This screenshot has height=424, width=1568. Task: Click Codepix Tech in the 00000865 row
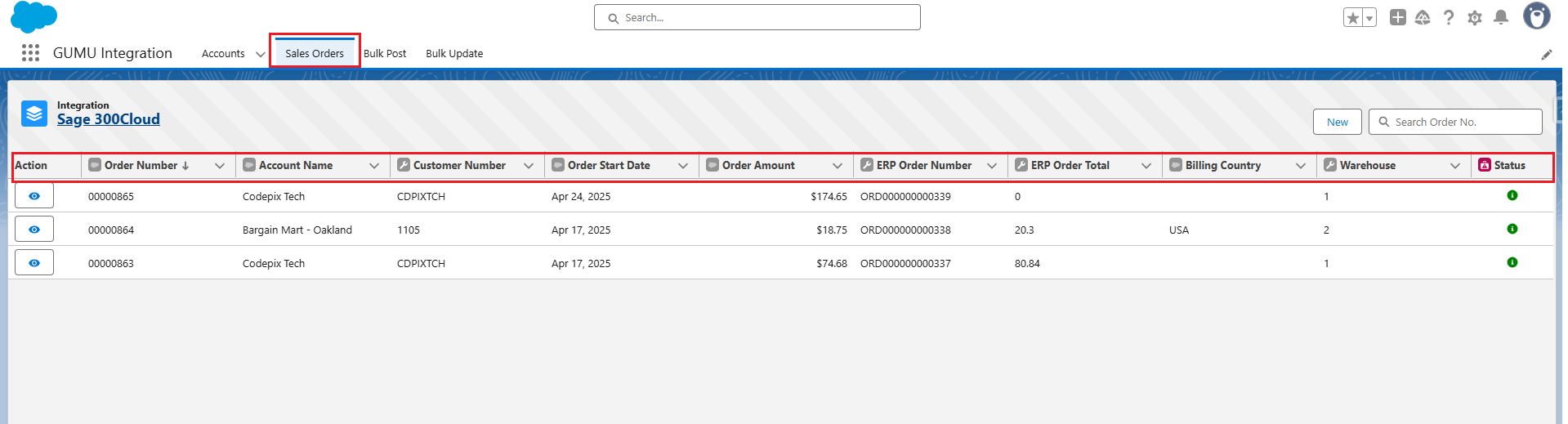click(274, 197)
